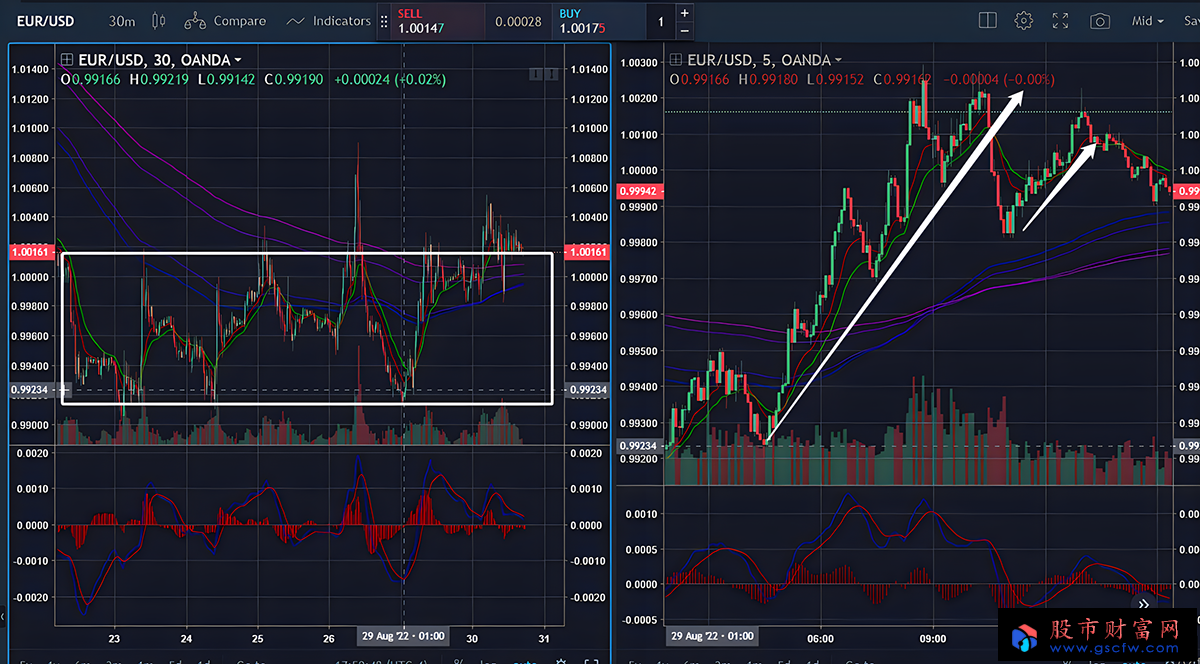Click the trade panel drag handle

pyautogui.click(x=384, y=20)
